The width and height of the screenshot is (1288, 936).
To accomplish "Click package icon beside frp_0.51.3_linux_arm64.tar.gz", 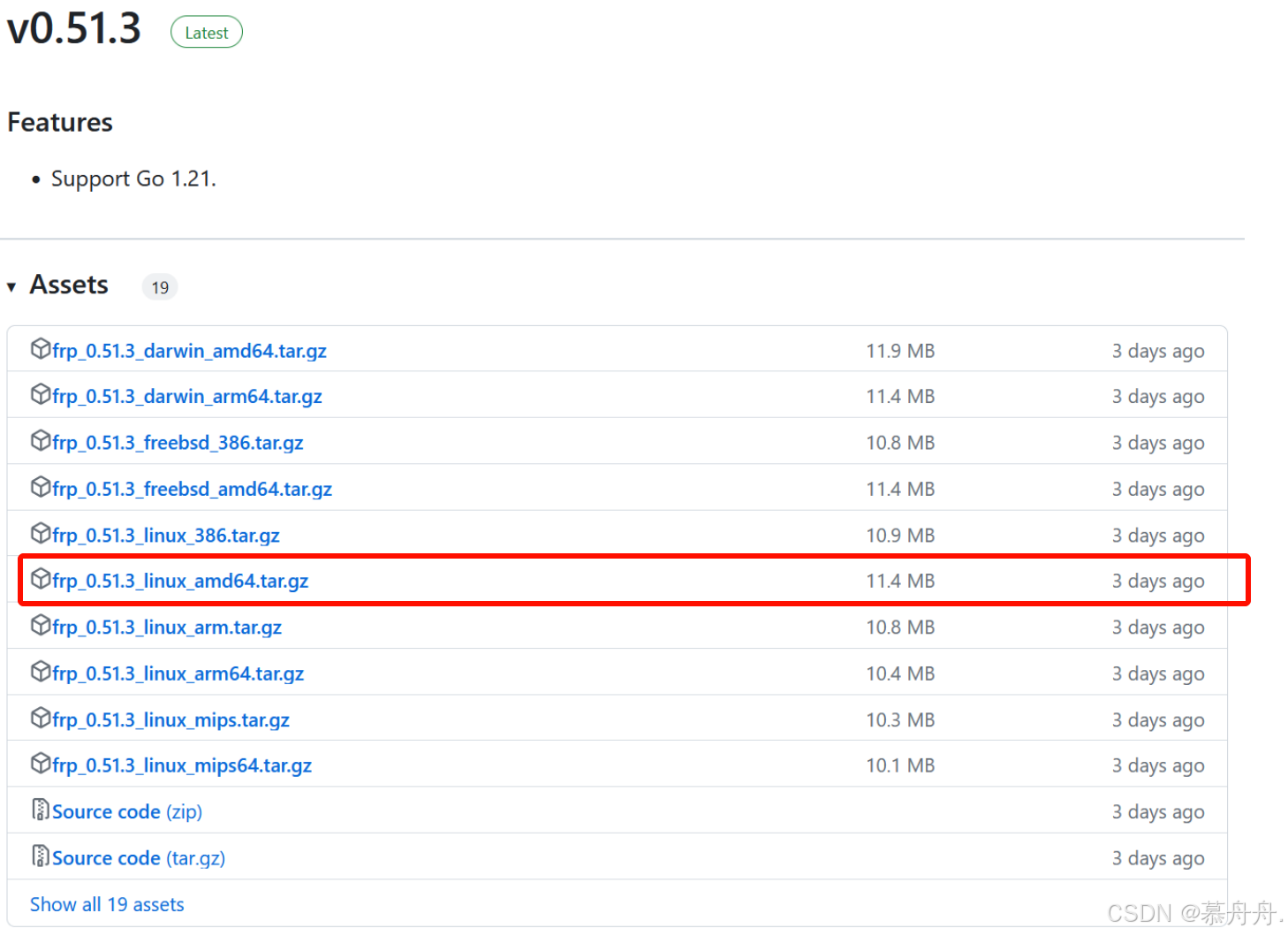I will (41, 672).
